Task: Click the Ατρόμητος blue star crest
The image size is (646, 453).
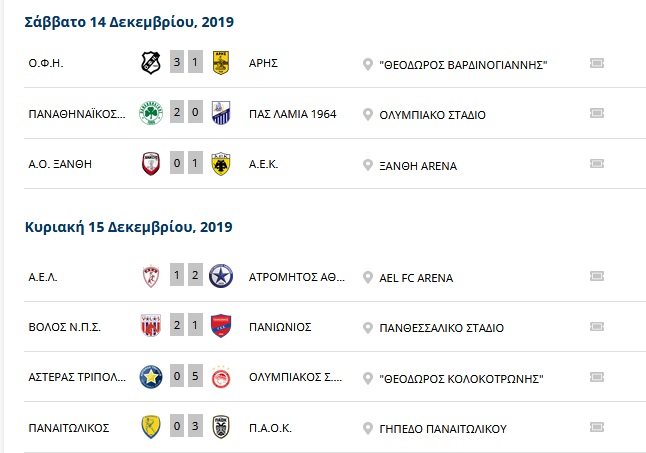Action: pos(221,276)
